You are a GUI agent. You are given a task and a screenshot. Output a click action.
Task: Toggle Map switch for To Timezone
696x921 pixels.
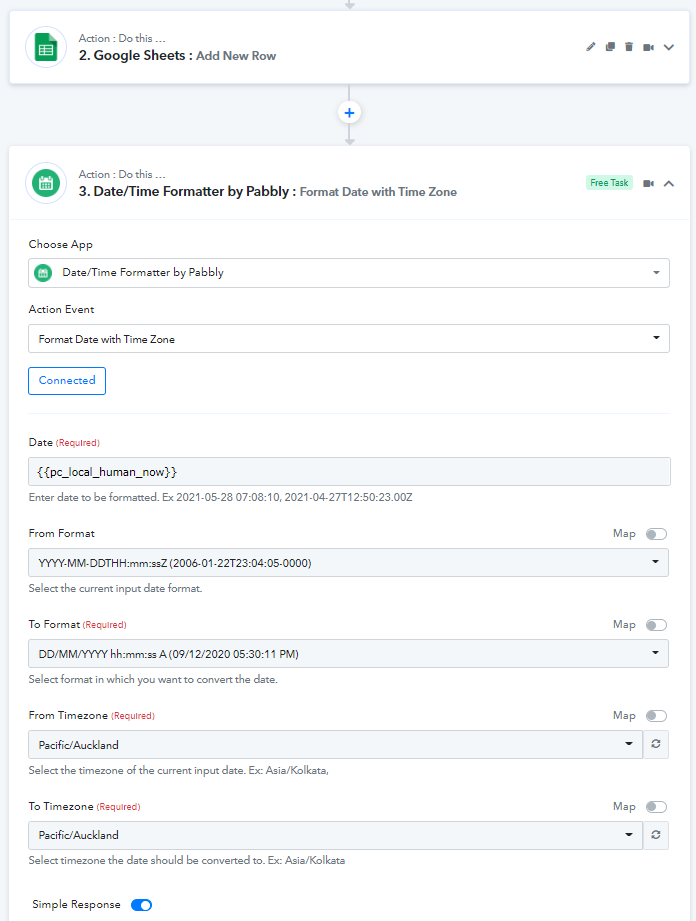click(x=656, y=807)
